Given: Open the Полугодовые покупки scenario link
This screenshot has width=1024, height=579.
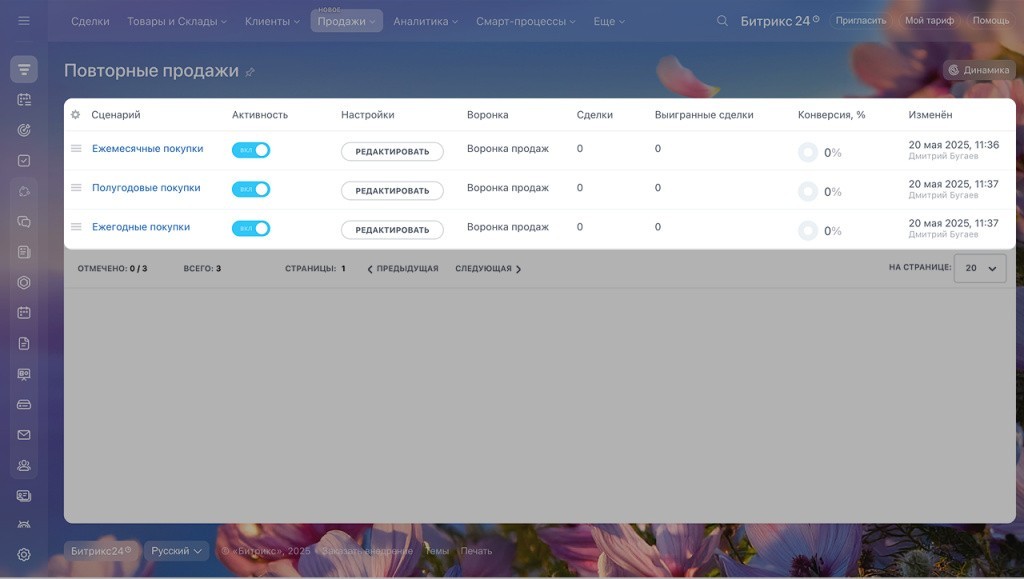Looking at the screenshot, I should (x=146, y=188).
